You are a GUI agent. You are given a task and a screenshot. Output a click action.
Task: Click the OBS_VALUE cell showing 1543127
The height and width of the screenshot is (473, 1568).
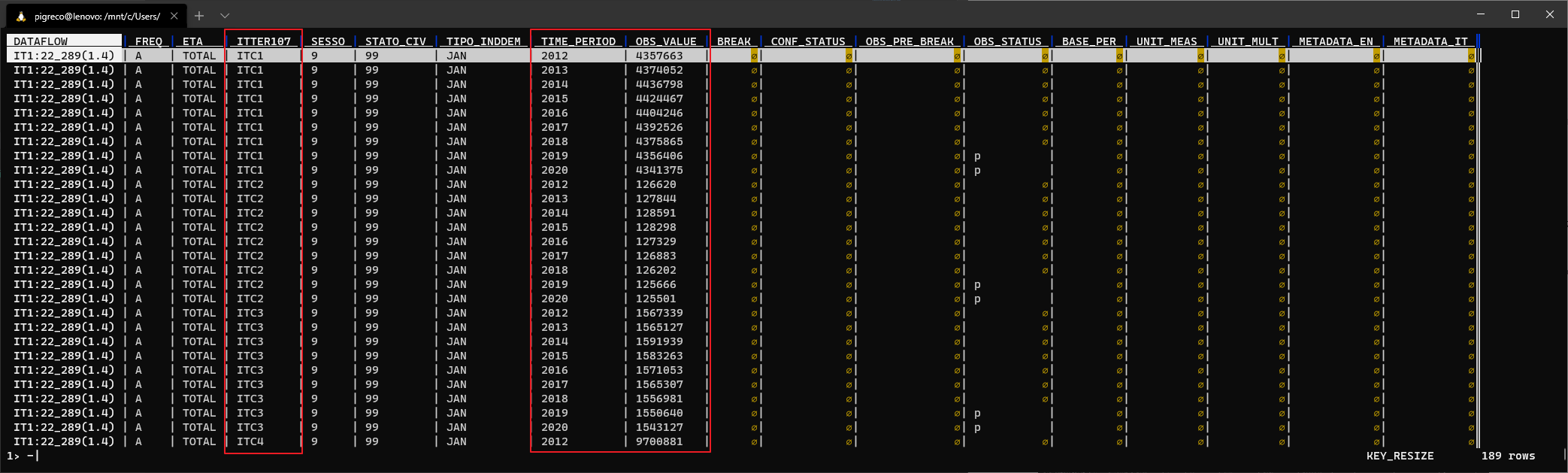(x=658, y=427)
